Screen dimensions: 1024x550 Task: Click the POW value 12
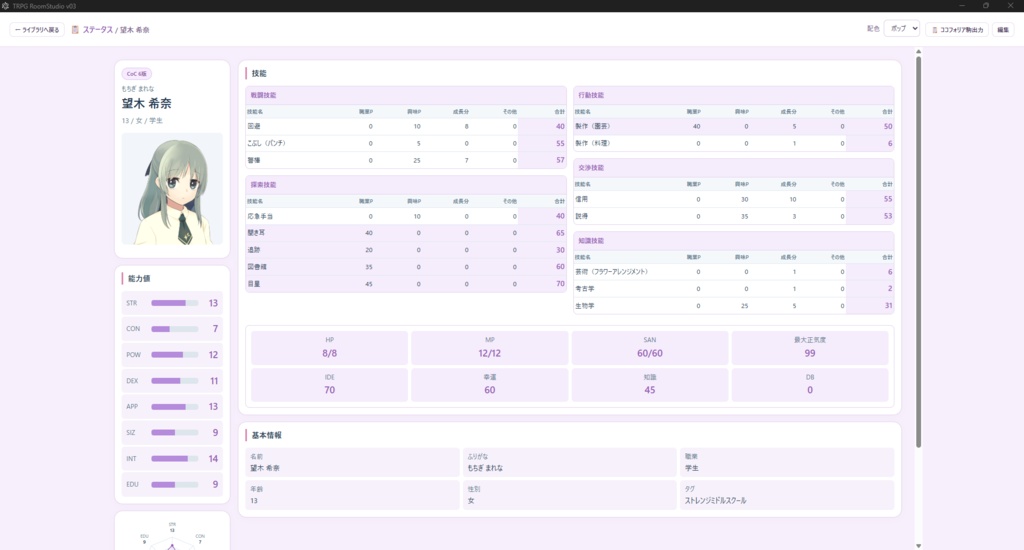tap(213, 355)
